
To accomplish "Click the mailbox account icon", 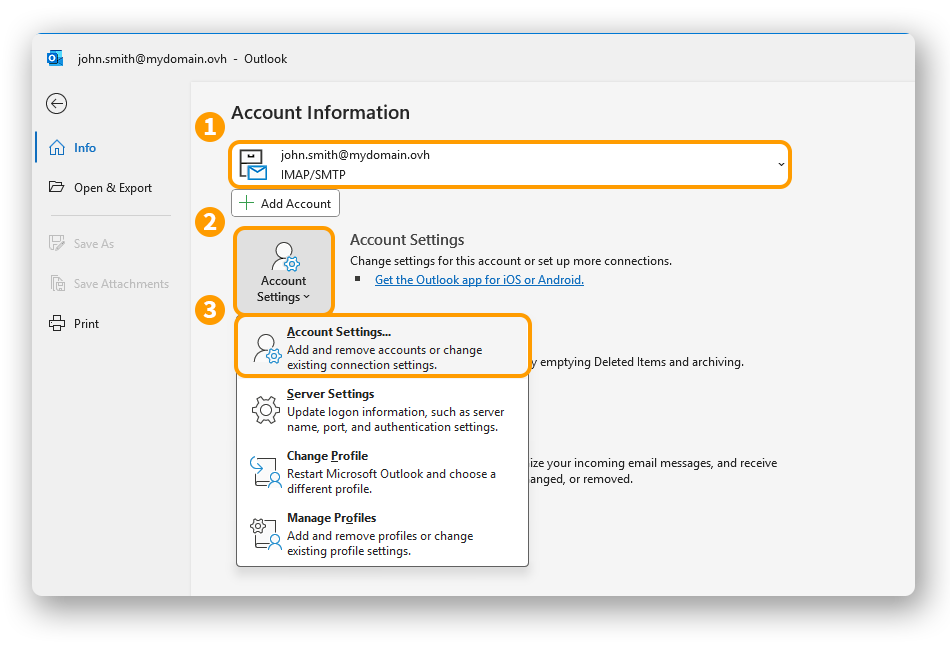I will point(253,165).
